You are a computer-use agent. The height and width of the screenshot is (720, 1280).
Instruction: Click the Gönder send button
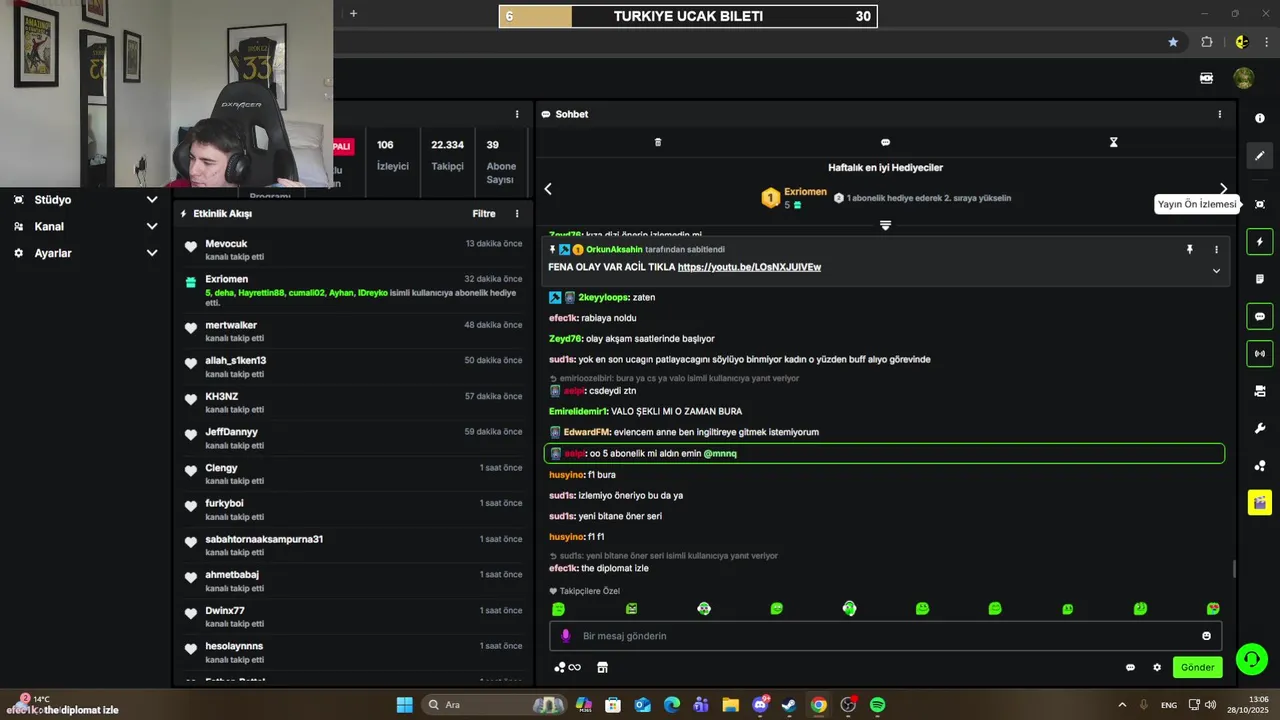[1197, 667]
